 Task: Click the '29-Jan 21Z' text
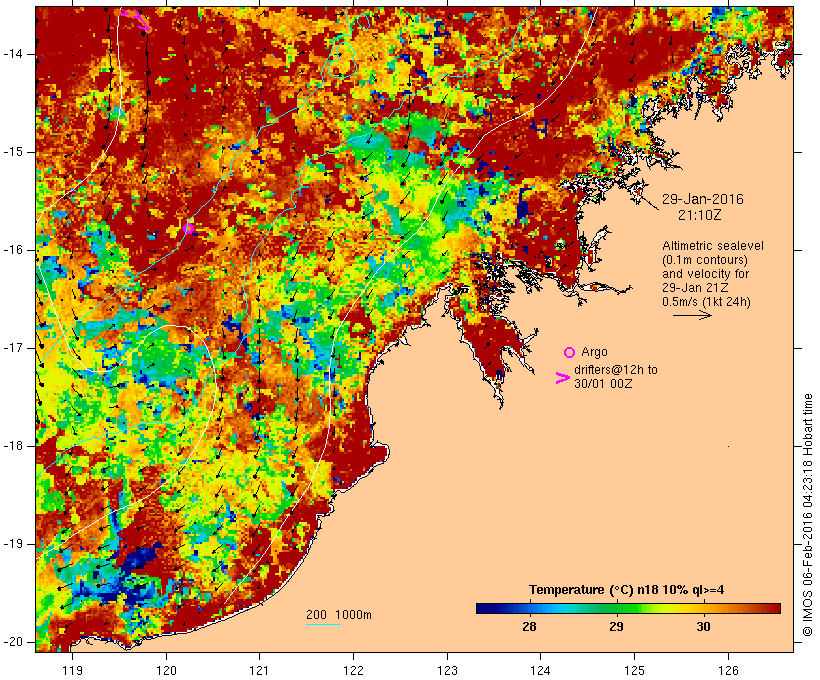pyautogui.click(x=696, y=288)
